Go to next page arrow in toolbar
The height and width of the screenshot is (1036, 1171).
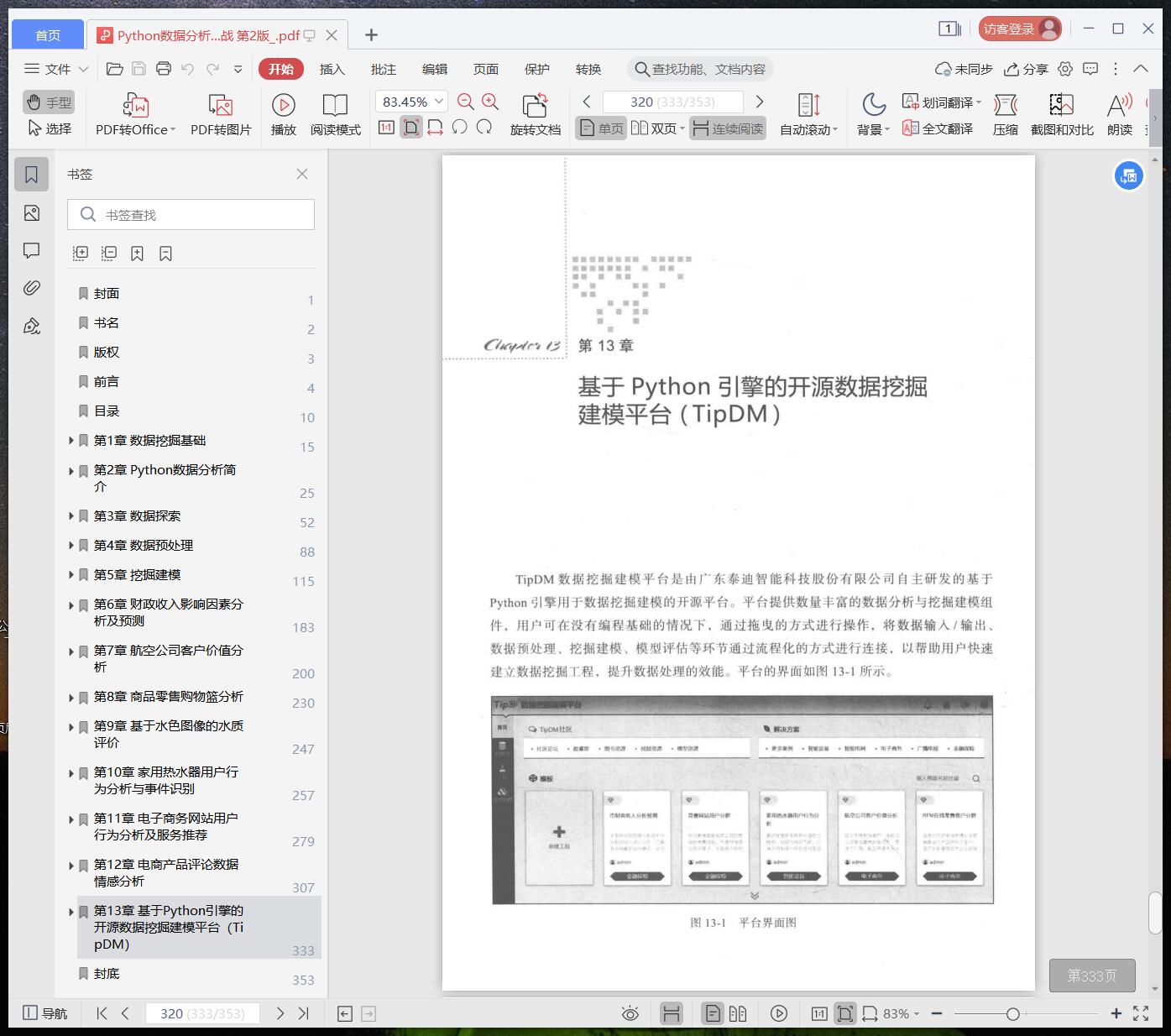(760, 102)
